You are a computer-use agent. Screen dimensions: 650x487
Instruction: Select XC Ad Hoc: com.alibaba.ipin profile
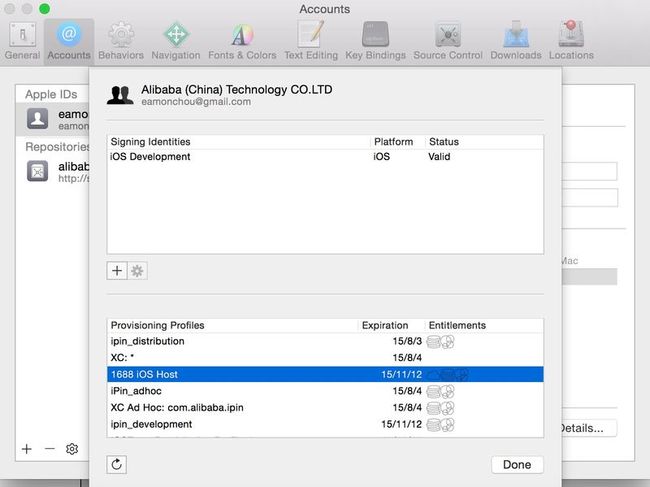click(x=325, y=408)
